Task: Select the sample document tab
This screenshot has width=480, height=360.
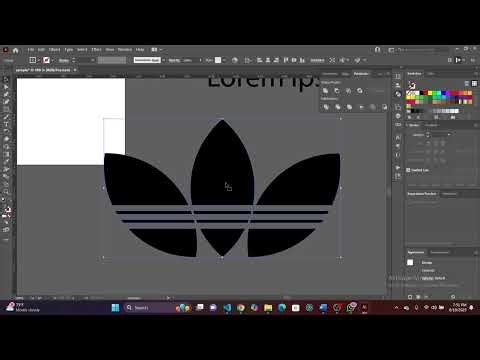Action: 43,70
